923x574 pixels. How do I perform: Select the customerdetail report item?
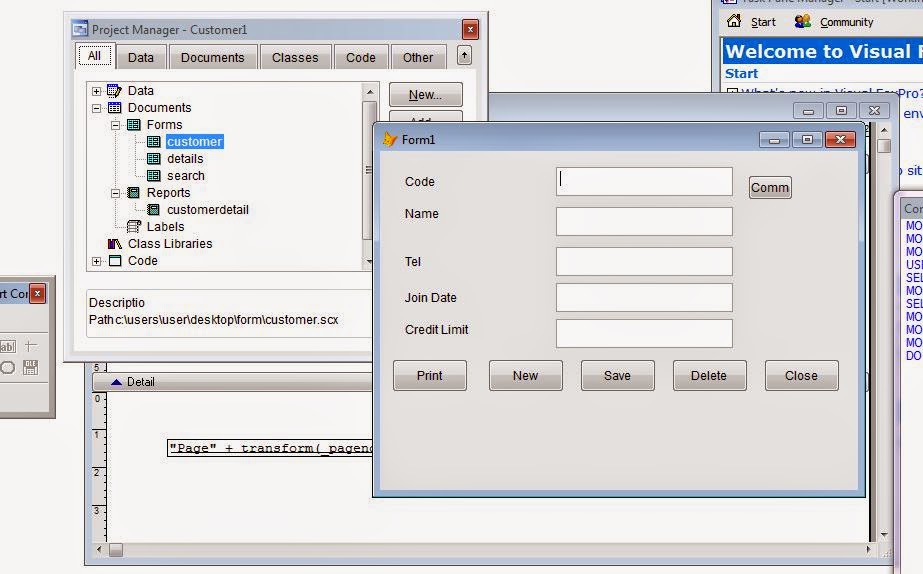(207, 210)
